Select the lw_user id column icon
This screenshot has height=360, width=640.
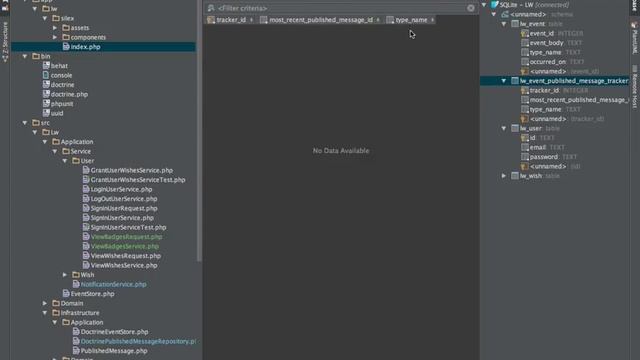(524, 138)
